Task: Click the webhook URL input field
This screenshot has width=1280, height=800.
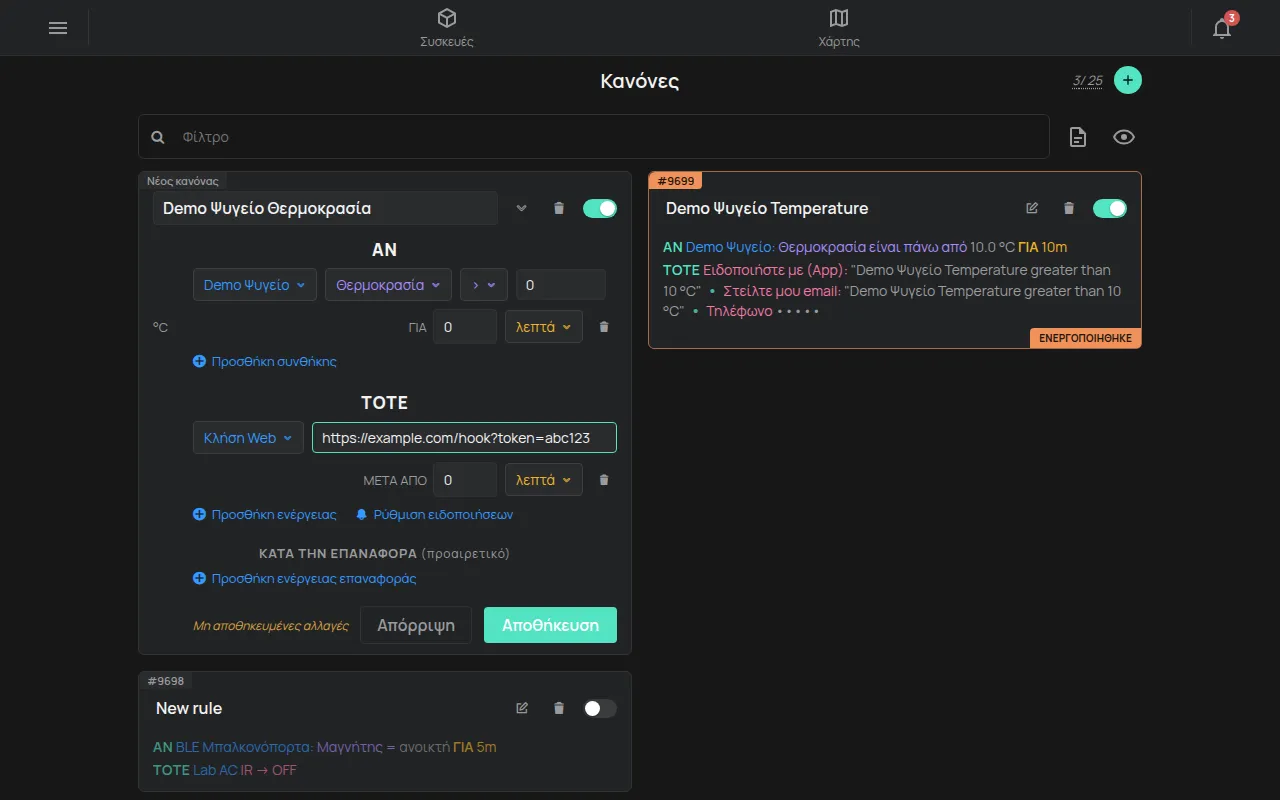Action: click(x=465, y=438)
